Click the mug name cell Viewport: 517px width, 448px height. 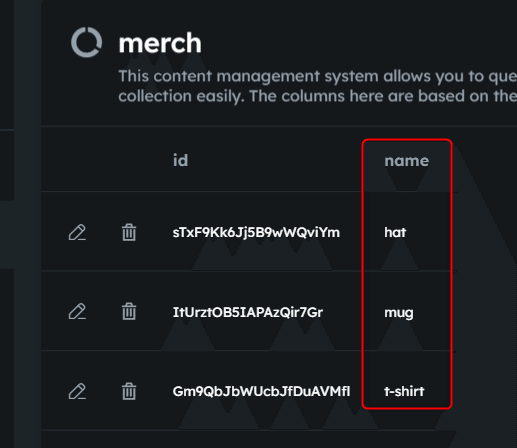pyautogui.click(x=399, y=313)
